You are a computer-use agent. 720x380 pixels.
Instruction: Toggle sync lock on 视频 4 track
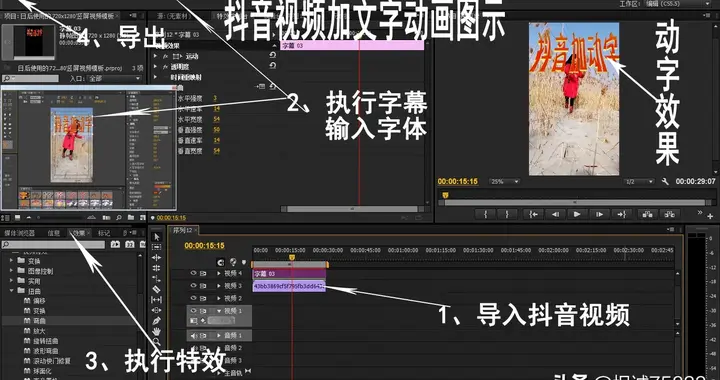click(203, 273)
